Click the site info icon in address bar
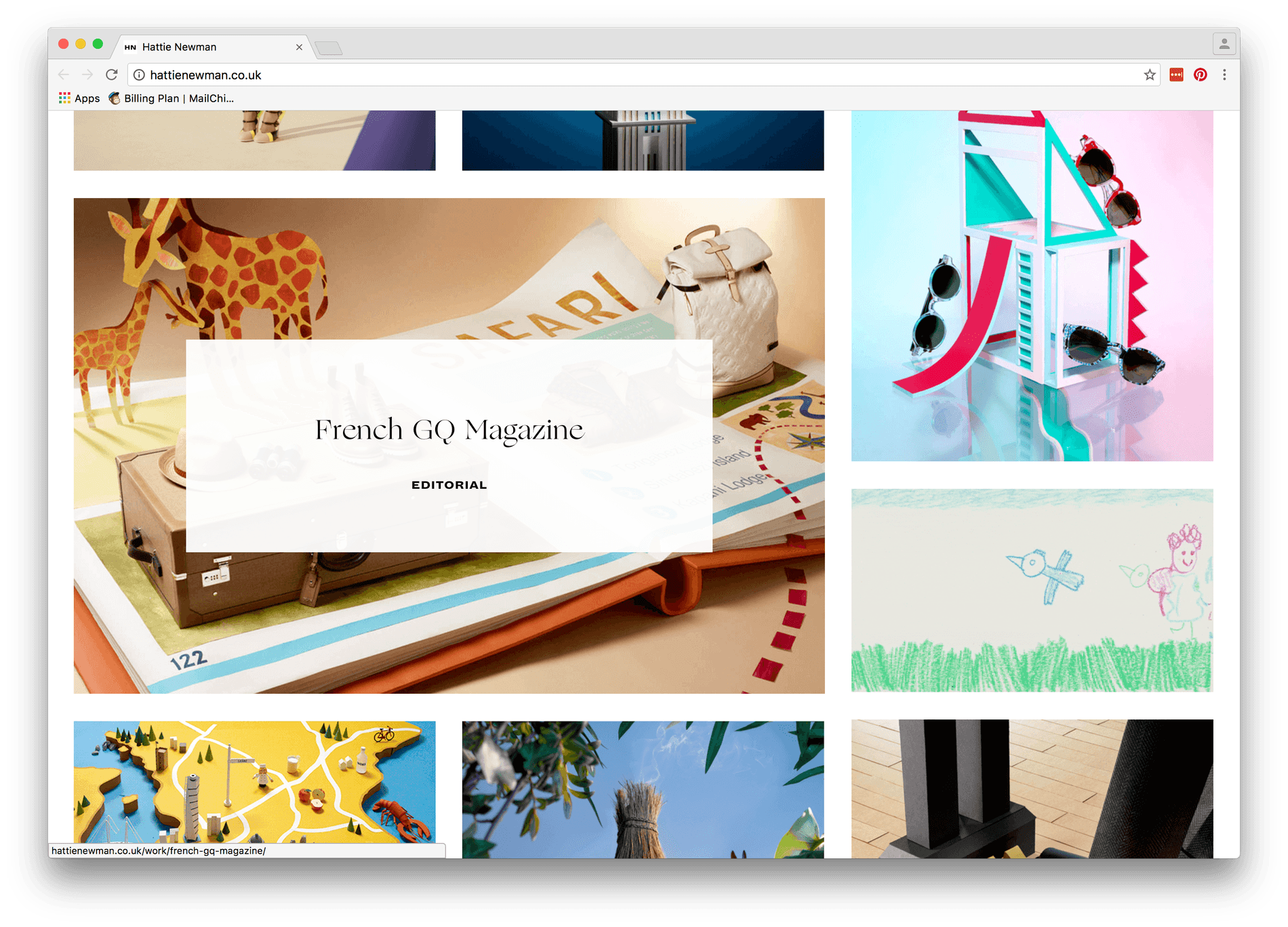1288x927 pixels. pyautogui.click(x=139, y=75)
